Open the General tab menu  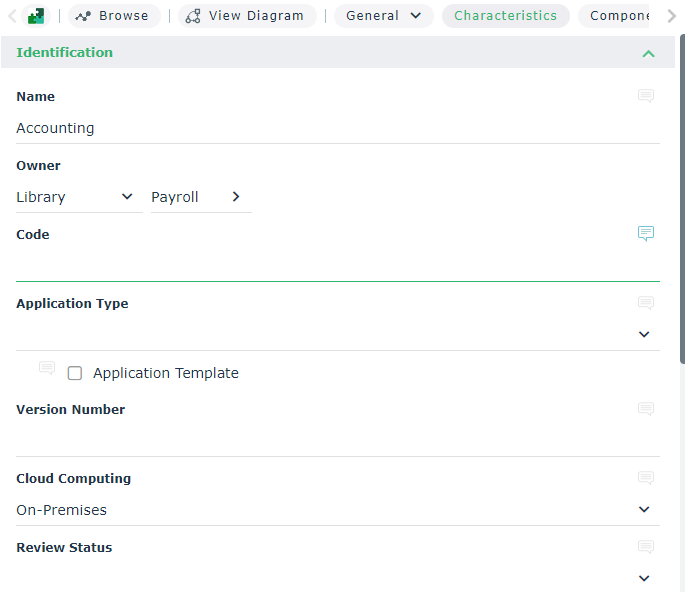point(384,16)
